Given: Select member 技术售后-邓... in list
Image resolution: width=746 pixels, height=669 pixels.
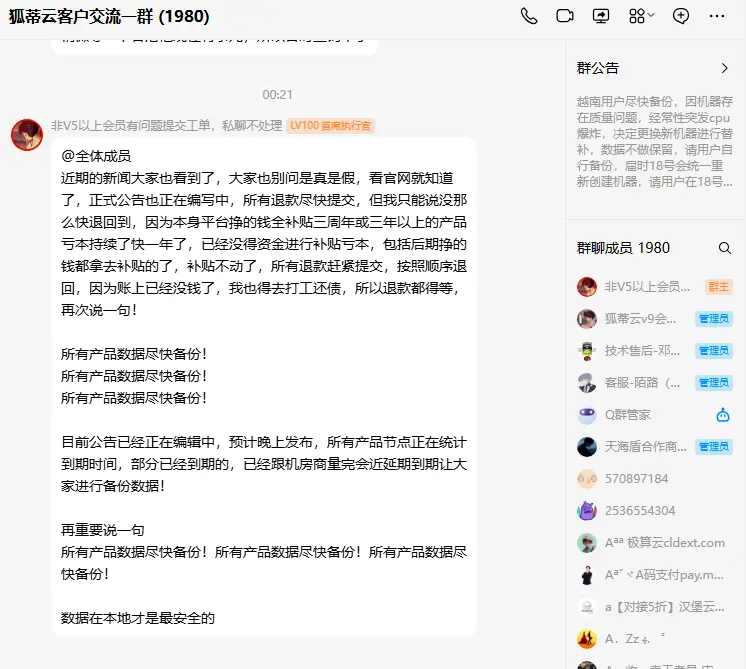Looking at the screenshot, I should click(x=655, y=351).
